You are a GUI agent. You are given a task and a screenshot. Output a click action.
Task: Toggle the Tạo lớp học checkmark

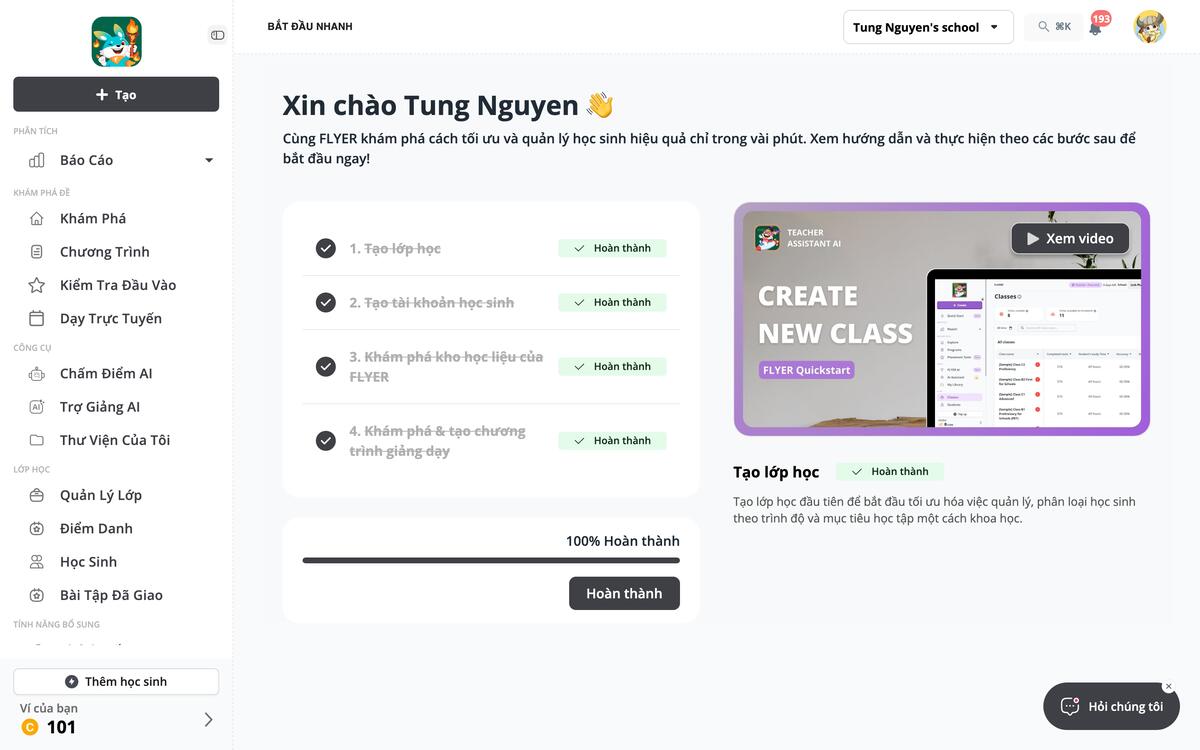click(325, 248)
